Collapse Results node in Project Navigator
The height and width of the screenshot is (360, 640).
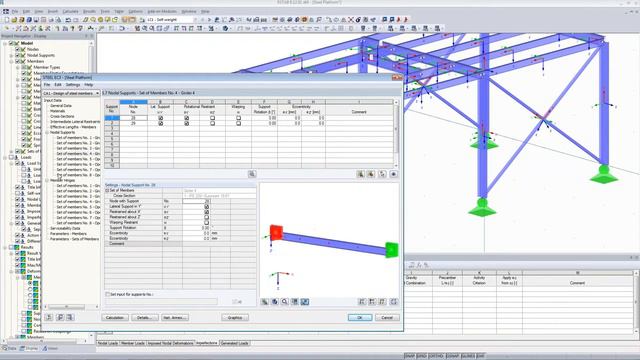click(5, 247)
